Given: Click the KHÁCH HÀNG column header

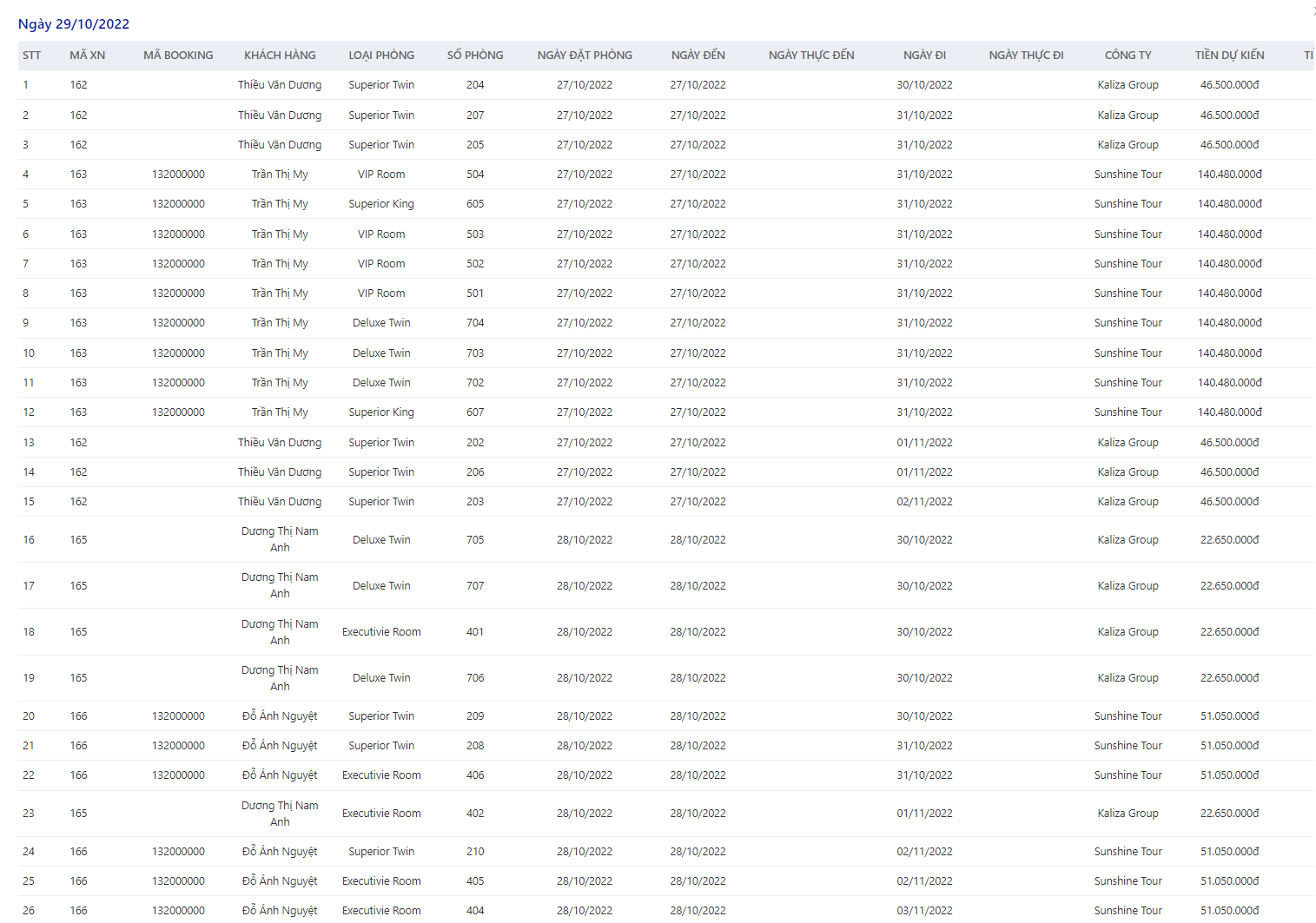Looking at the screenshot, I should tap(280, 55).
